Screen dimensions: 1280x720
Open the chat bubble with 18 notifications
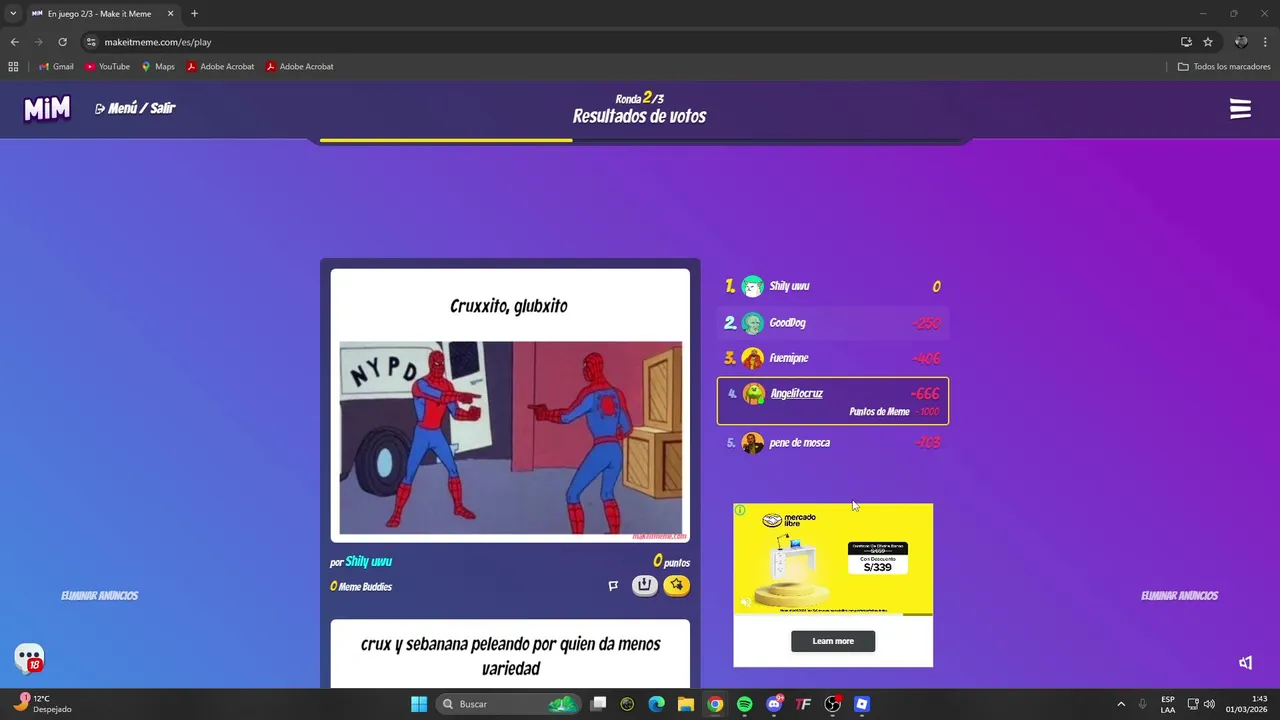pyautogui.click(x=29, y=658)
